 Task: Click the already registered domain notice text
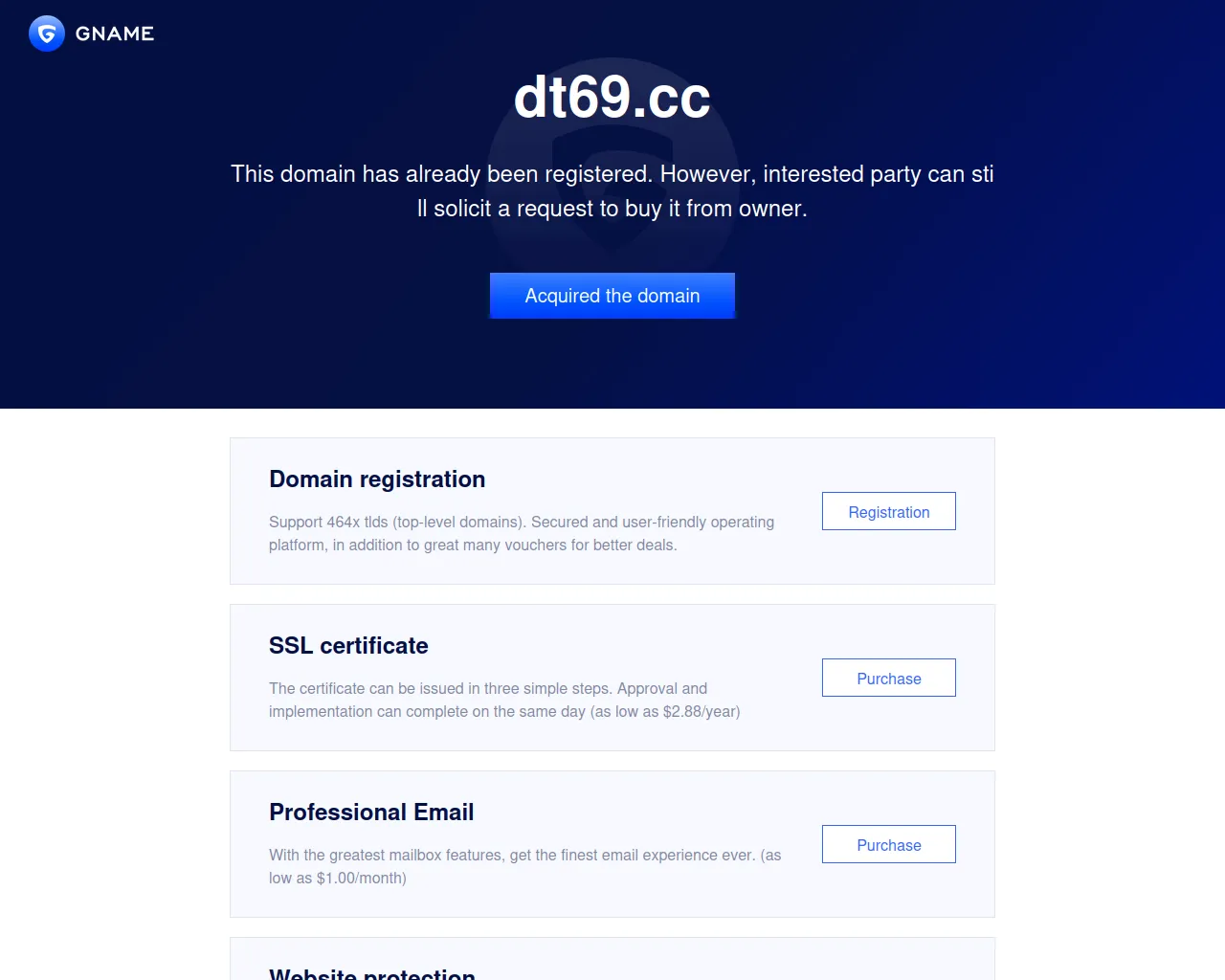pyautogui.click(x=612, y=191)
